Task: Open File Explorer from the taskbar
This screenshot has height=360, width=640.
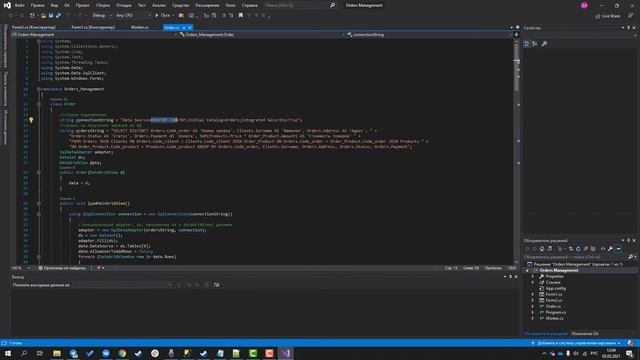Action: coord(57,353)
